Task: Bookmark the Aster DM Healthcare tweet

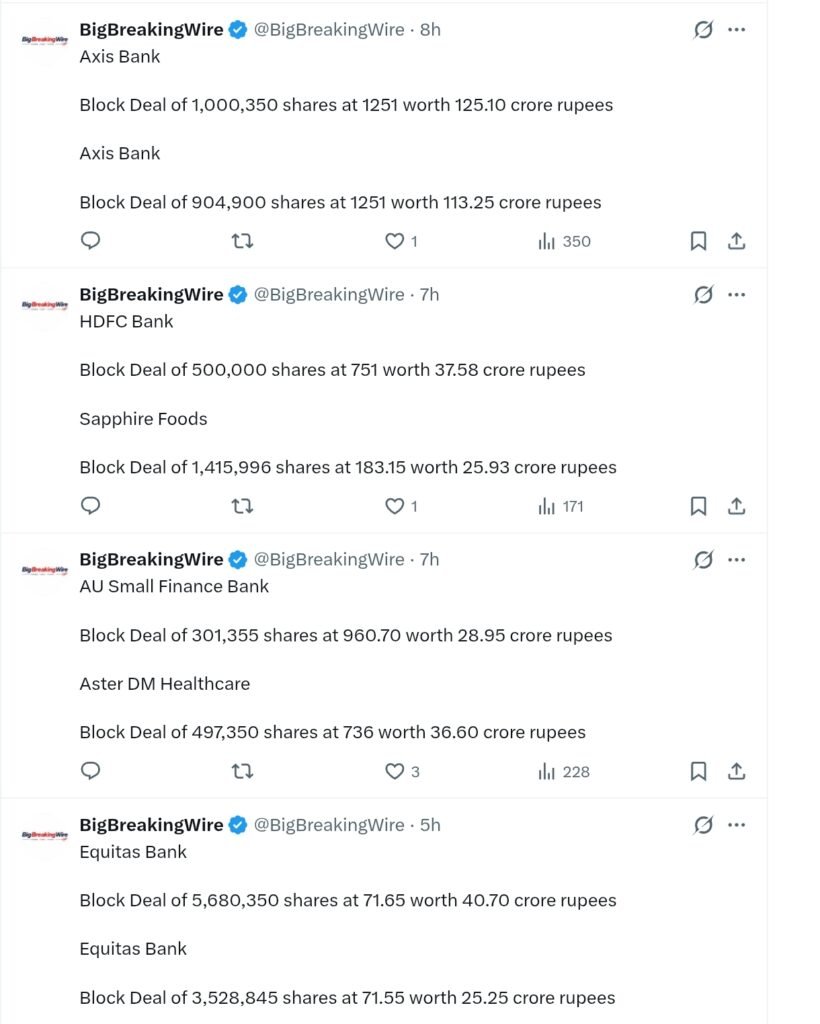Action: click(x=699, y=771)
